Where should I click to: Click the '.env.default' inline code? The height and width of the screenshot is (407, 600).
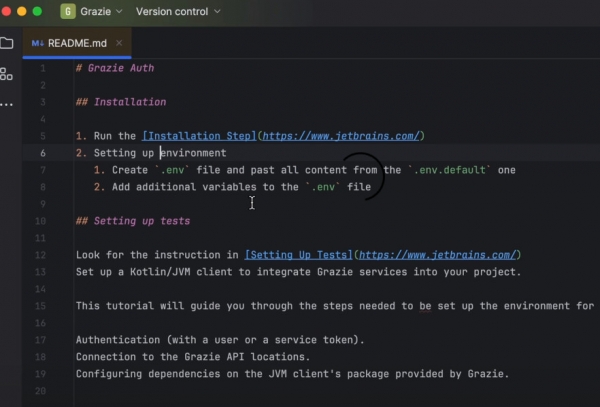tap(450, 170)
